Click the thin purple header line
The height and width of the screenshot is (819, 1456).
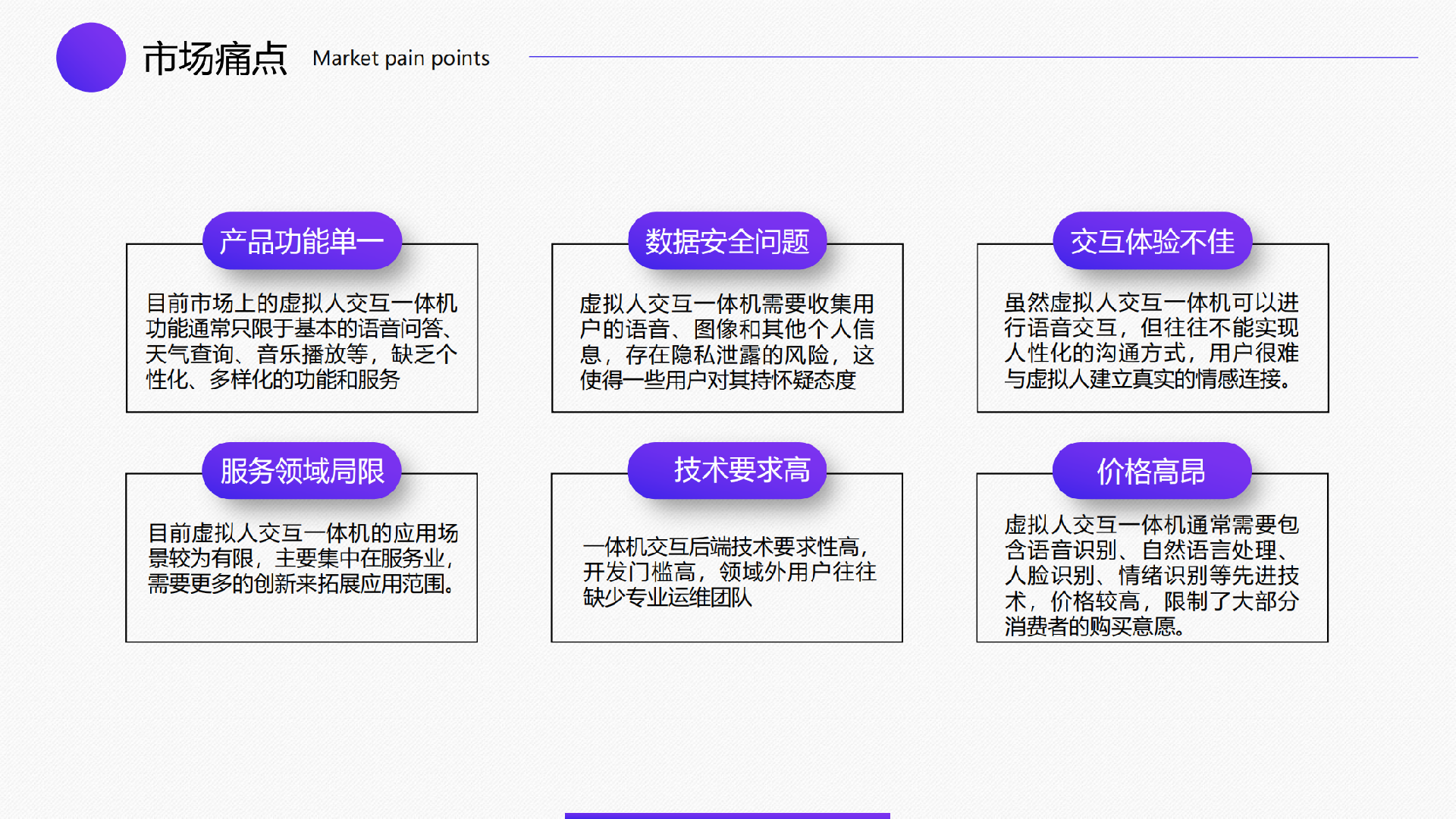(973, 57)
